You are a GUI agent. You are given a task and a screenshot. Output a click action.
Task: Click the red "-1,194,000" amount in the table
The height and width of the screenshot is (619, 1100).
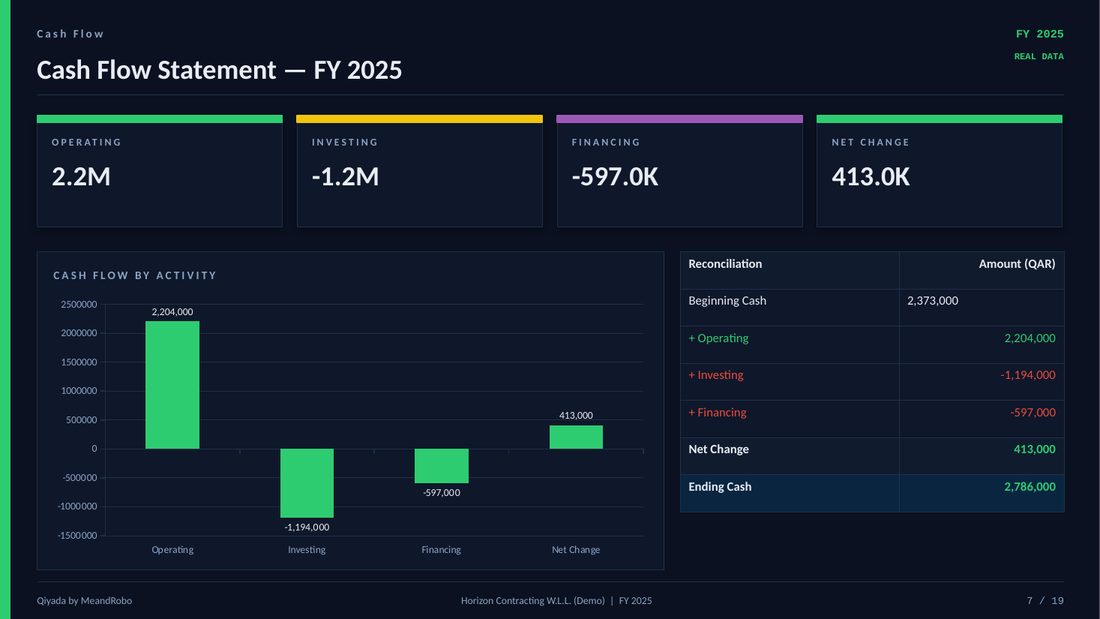point(1028,375)
